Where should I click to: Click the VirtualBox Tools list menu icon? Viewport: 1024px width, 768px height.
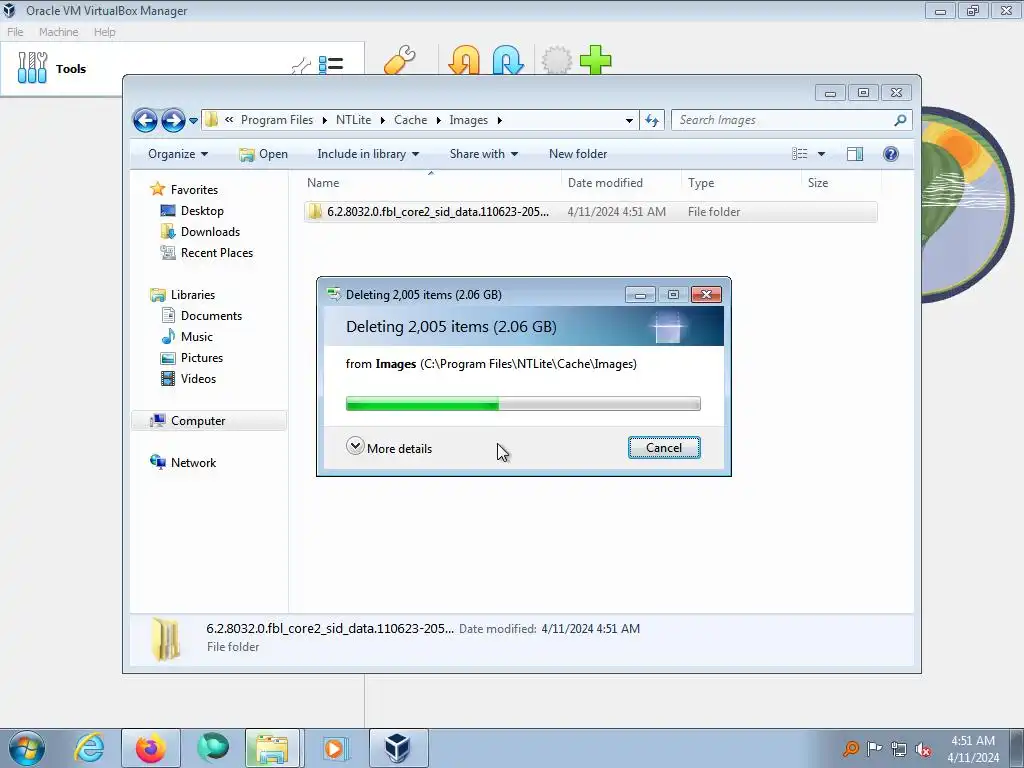tap(330, 64)
